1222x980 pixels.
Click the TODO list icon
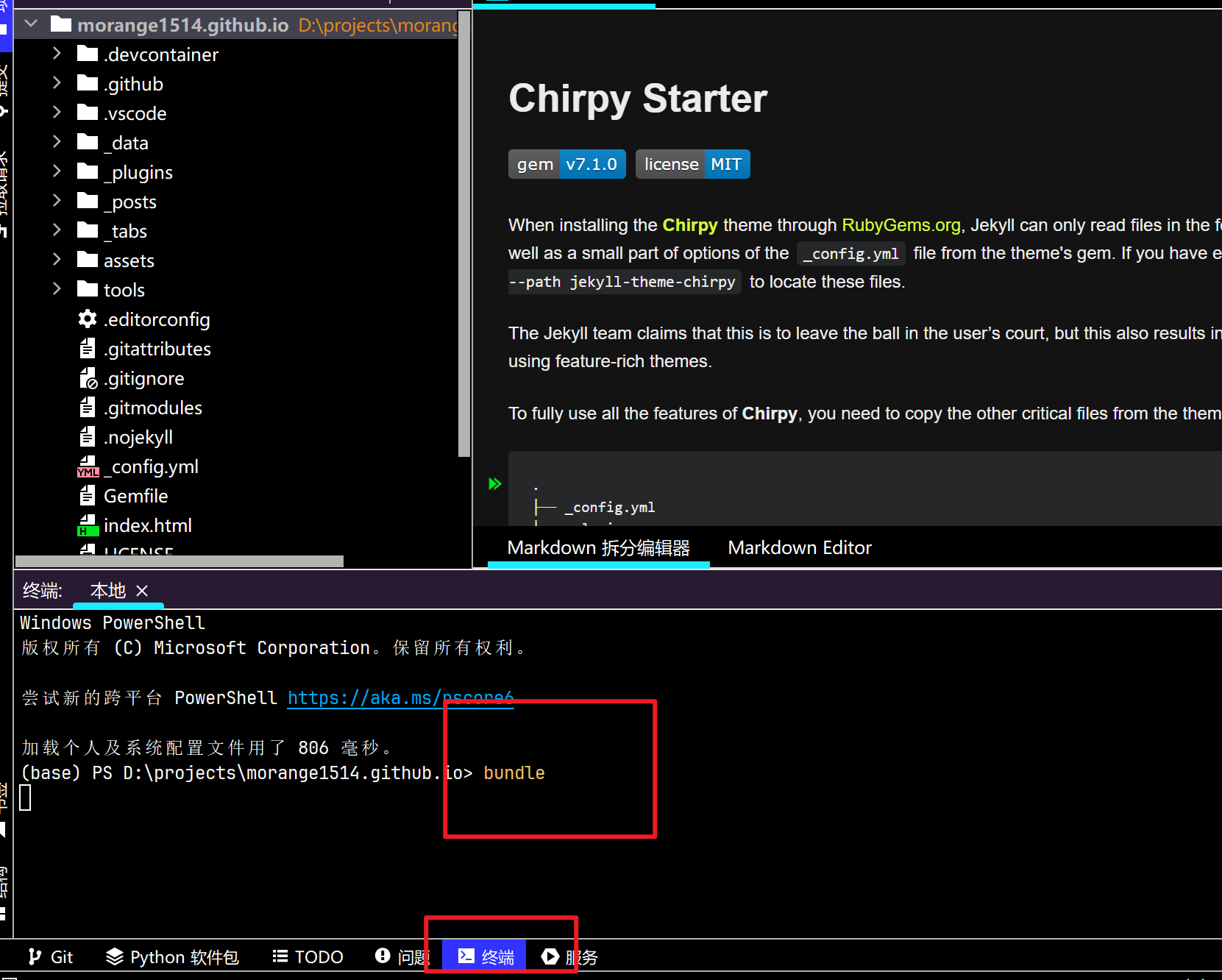[280, 956]
